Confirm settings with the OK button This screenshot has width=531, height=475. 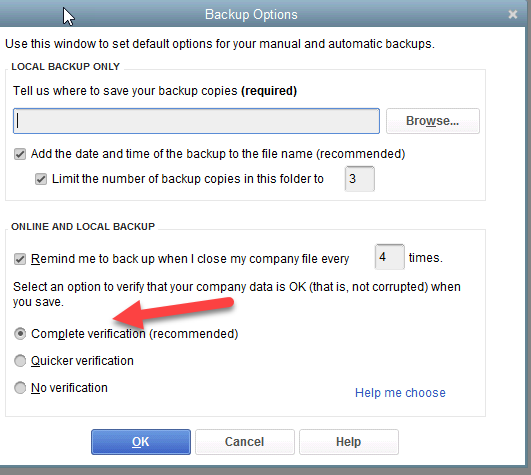[141, 442]
